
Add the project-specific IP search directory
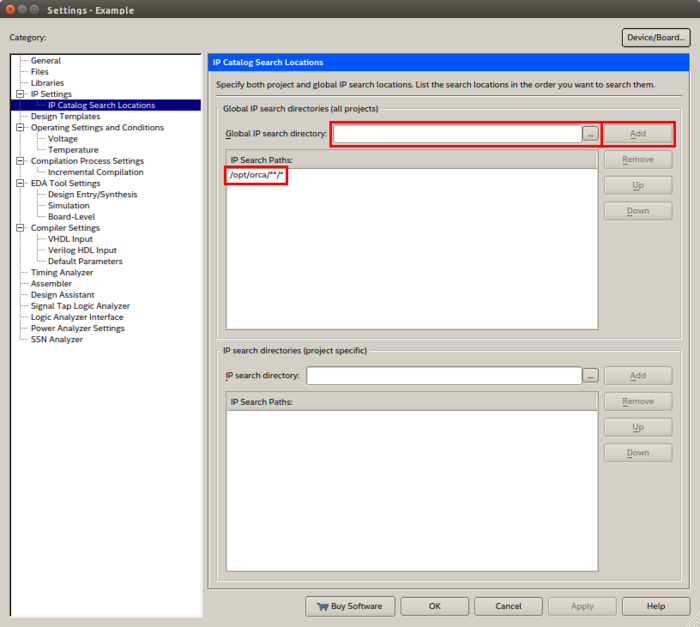pyautogui.click(x=638, y=376)
